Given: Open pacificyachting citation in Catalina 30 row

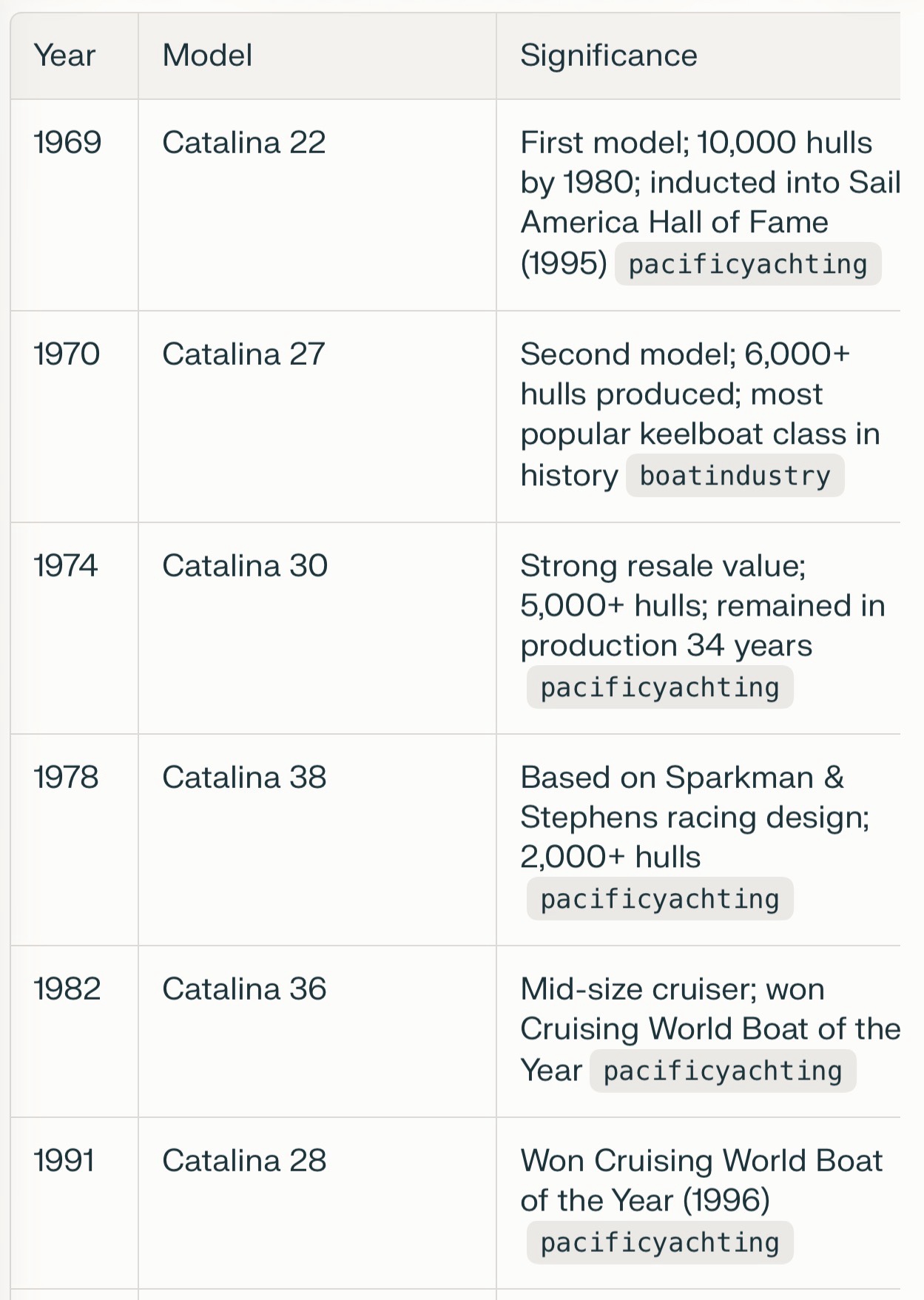Looking at the screenshot, I should [x=659, y=687].
